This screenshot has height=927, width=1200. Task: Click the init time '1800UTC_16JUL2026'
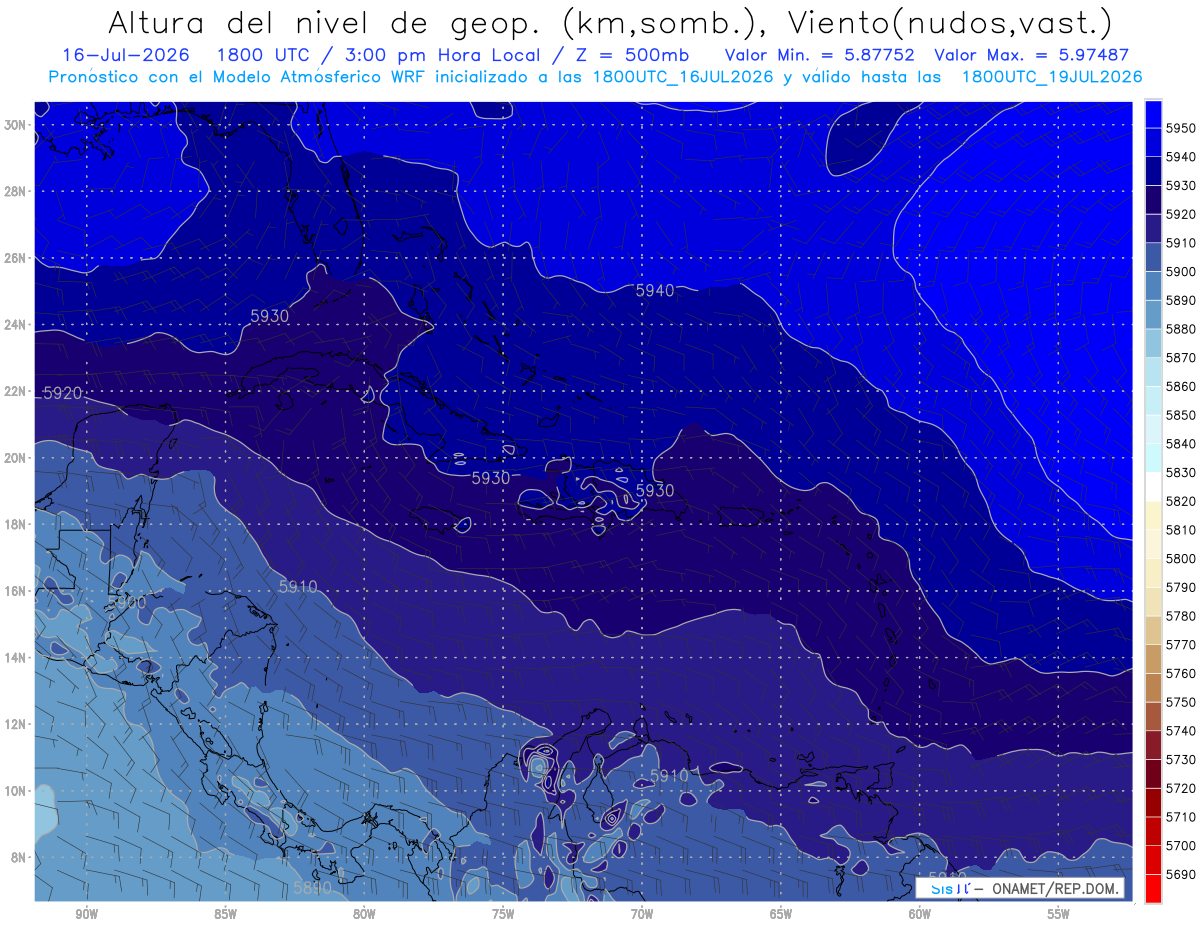(682, 77)
